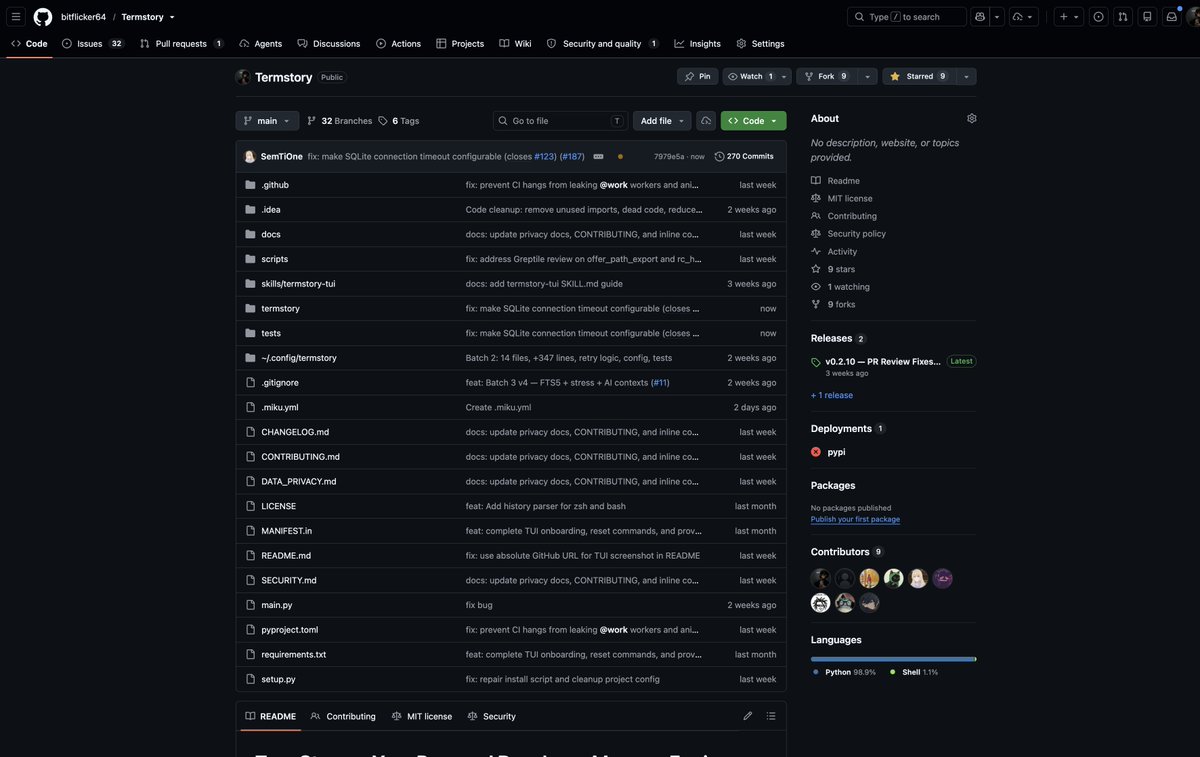Open the header Issues icon
The image size is (1200, 757).
1099,17
